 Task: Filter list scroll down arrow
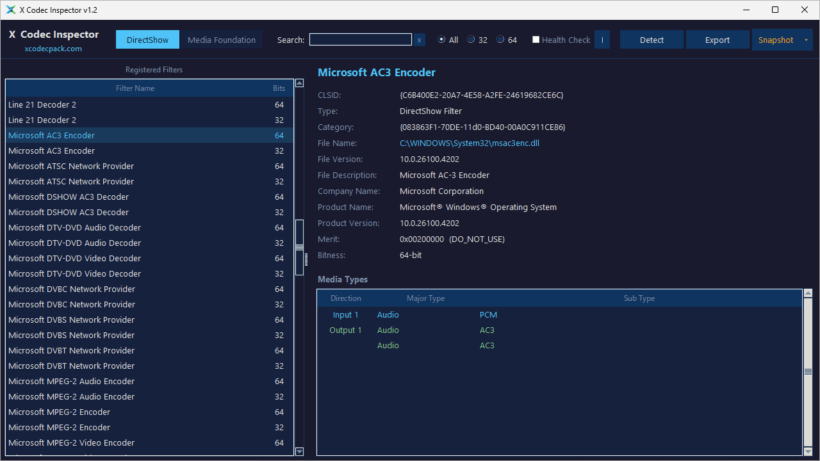coord(300,451)
